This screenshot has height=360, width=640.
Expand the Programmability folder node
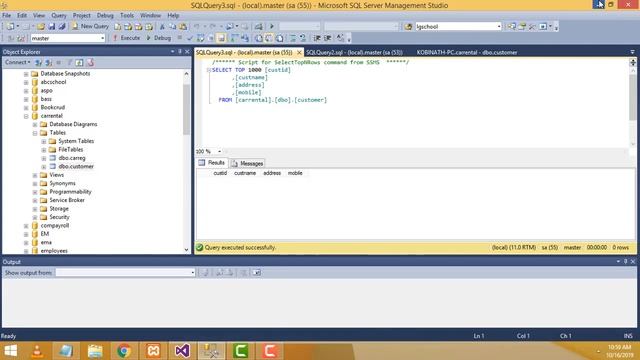pyautogui.click(x=35, y=192)
